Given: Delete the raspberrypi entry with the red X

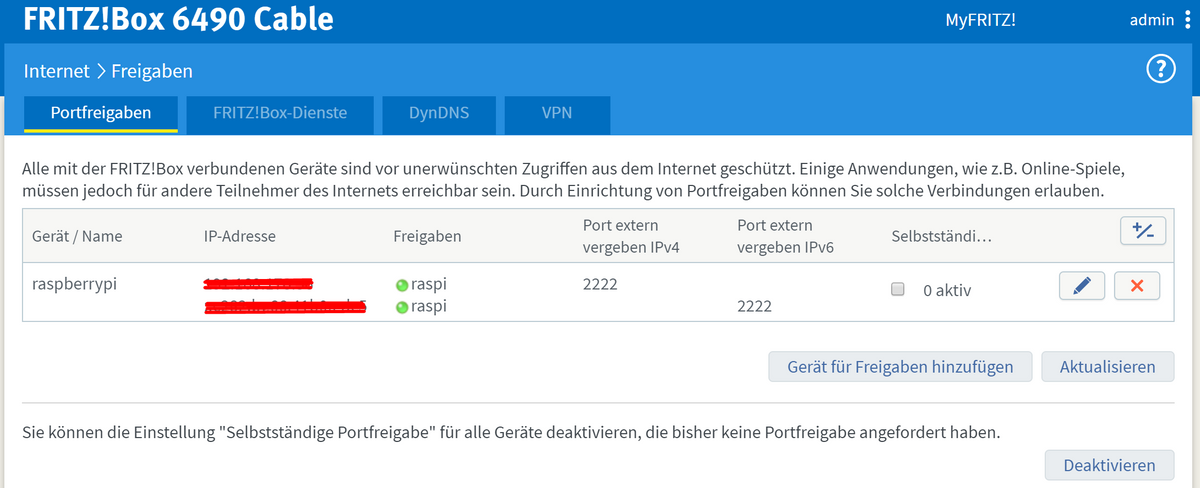Looking at the screenshot, I should click(x=1136, y=286).
